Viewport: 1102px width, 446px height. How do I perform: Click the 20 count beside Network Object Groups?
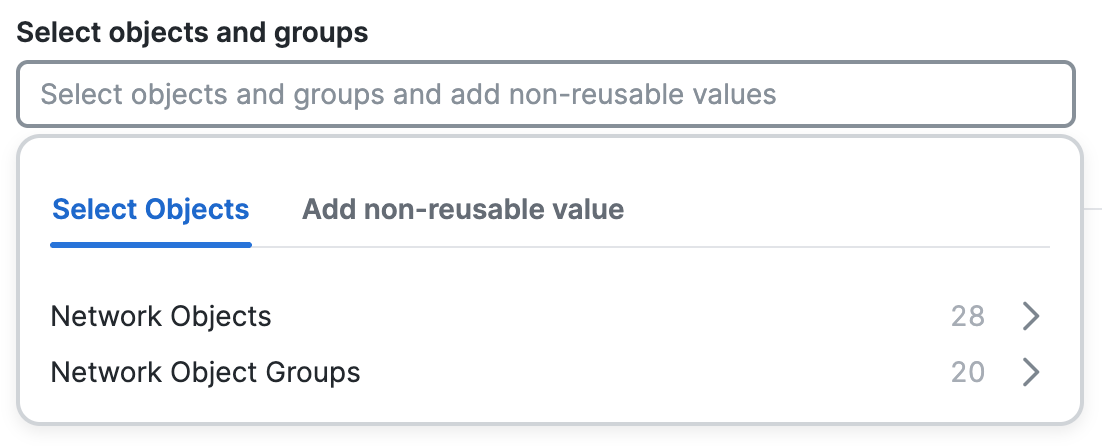point(967,373)
